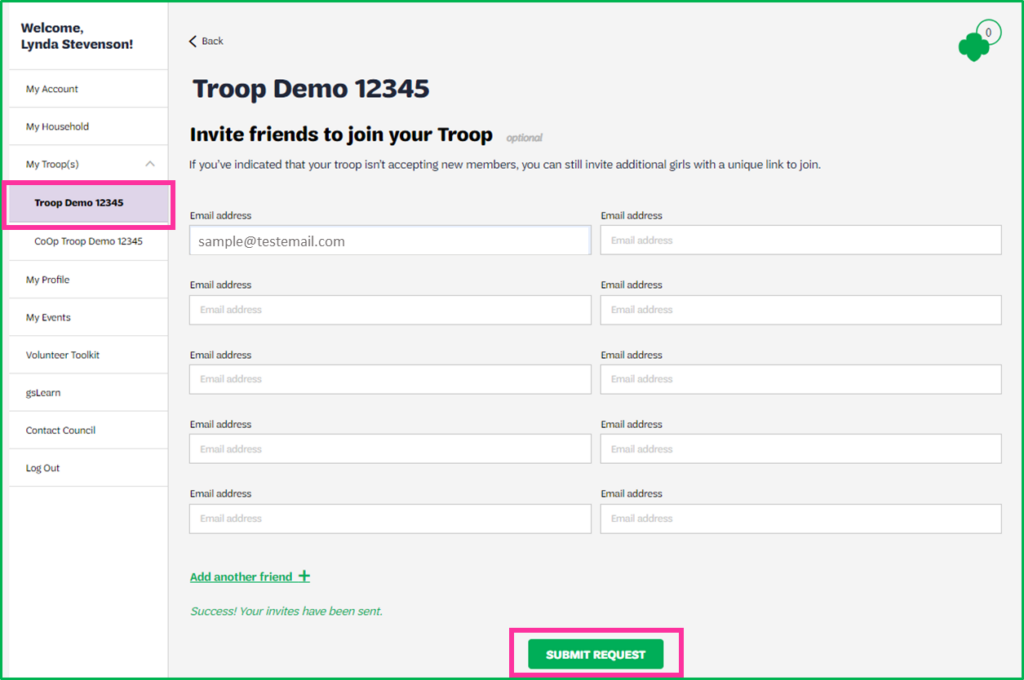Viewport: 1024px width, 680px height.
Task: Collapse the My Troop(s) chevron
Action: [x=150, y=164]
